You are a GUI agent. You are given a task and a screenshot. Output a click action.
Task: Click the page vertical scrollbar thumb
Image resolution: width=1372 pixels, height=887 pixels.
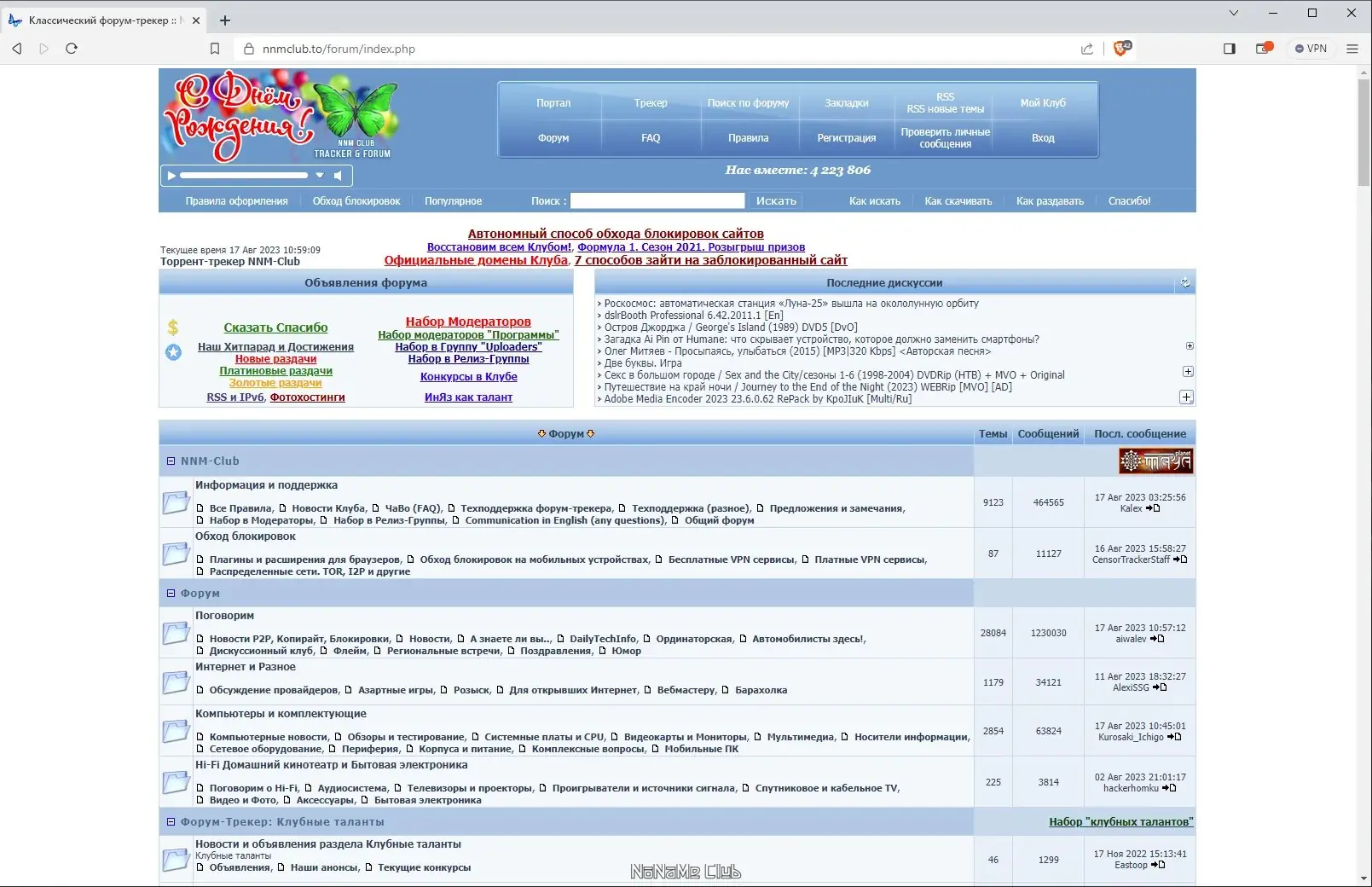[1364, 132]
